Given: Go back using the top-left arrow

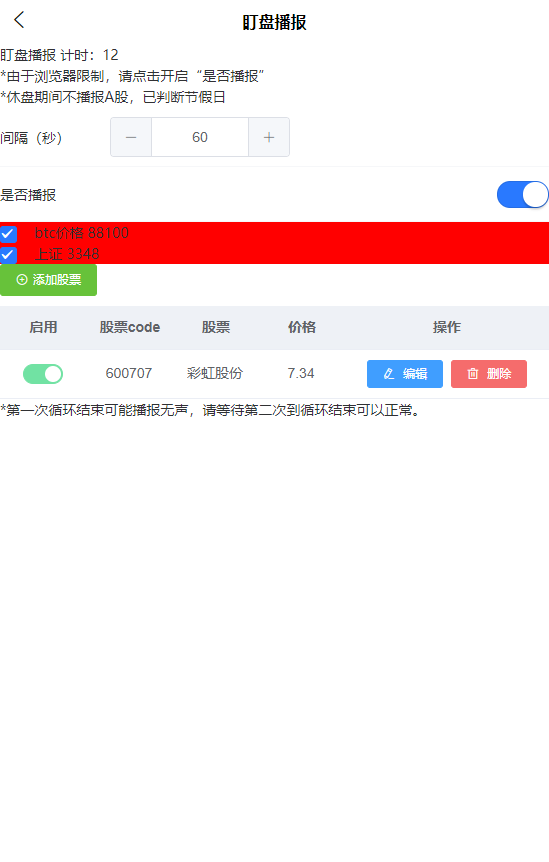Looking at the screenshot, I should point(19,20).
